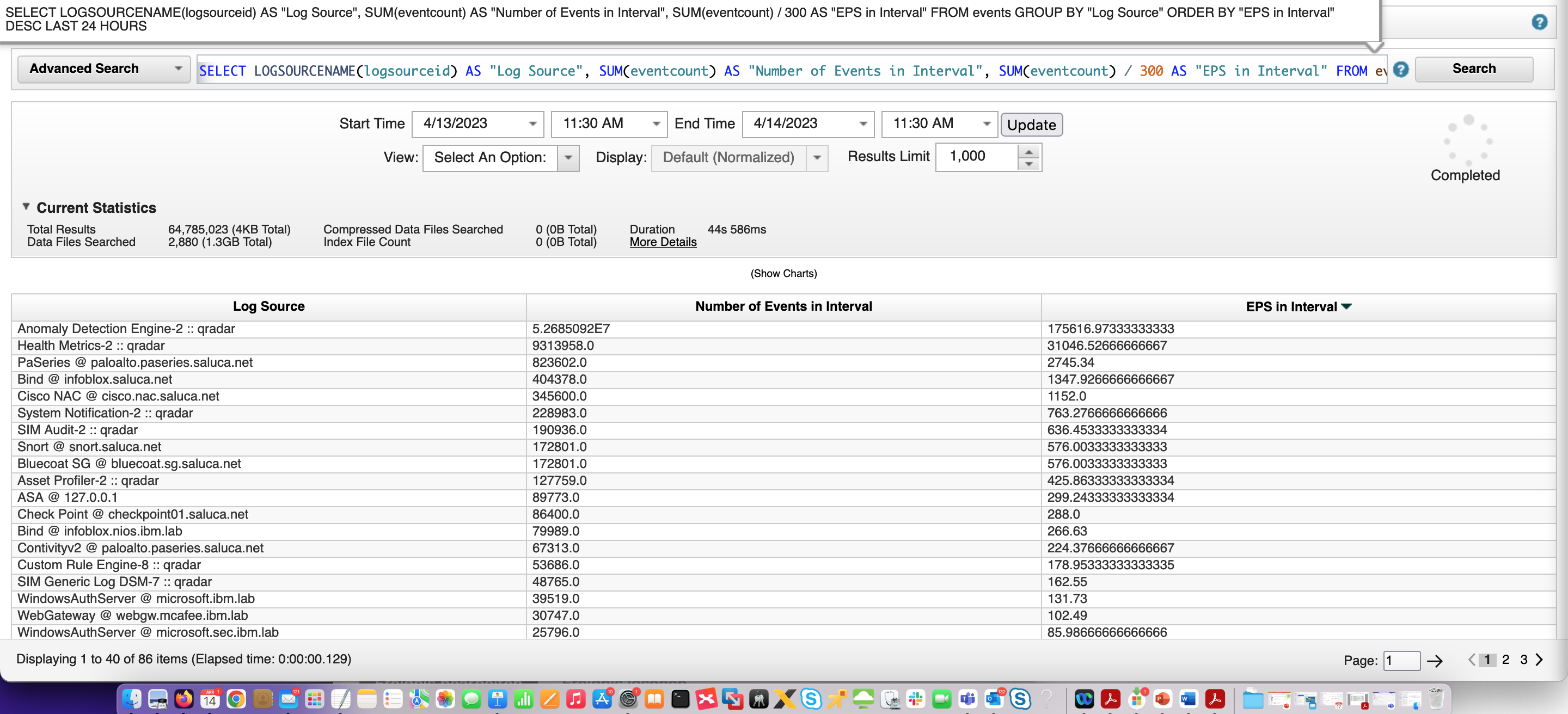Image resolution: width=1568 pixels, height=714 pixels.
Task: Click the Search button
Action: pos(1474,69)
